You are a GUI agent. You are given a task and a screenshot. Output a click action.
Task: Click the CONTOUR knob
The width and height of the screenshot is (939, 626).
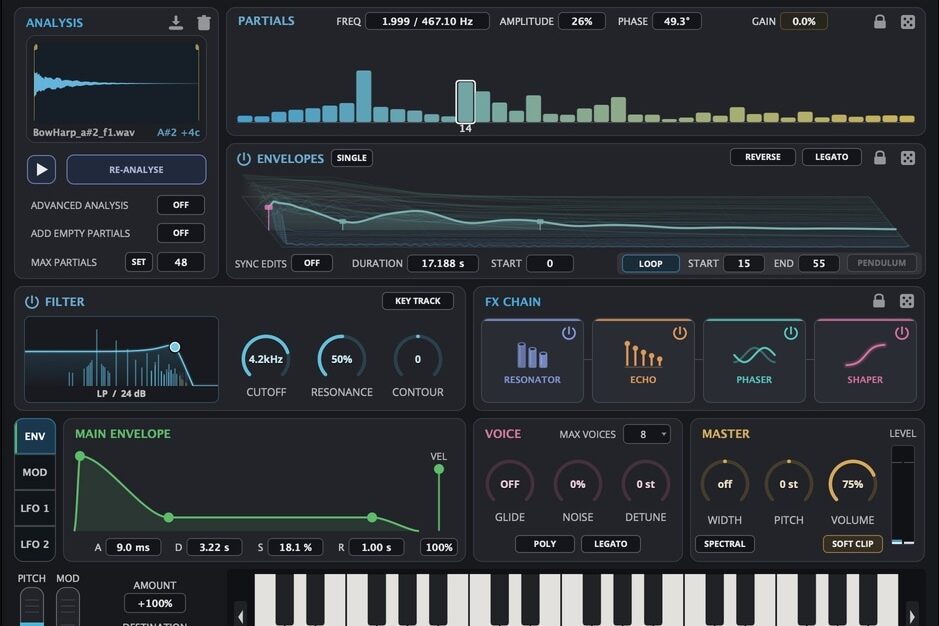pos(417,359)
